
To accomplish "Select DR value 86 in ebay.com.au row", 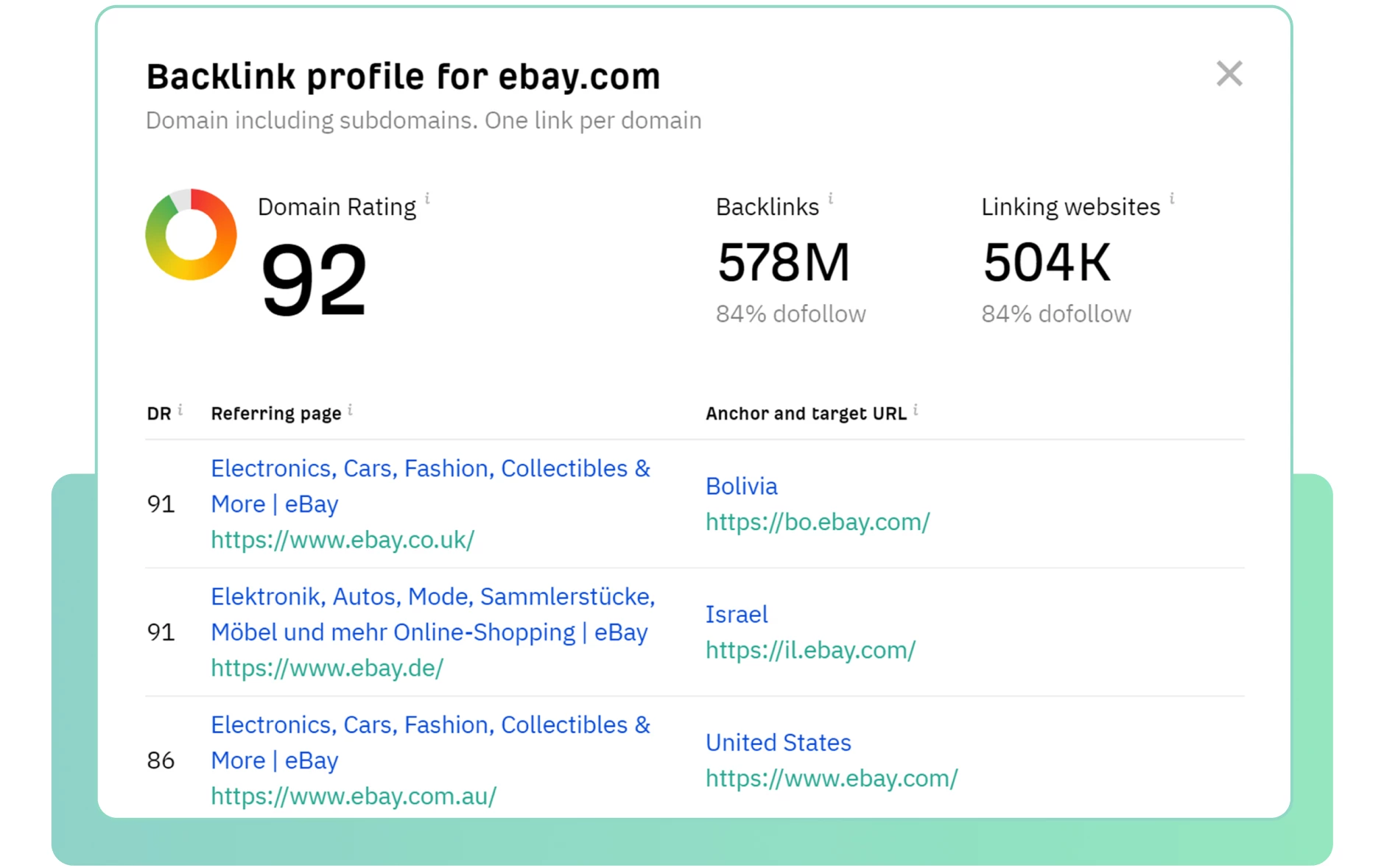I will click(x=161, y=761).
